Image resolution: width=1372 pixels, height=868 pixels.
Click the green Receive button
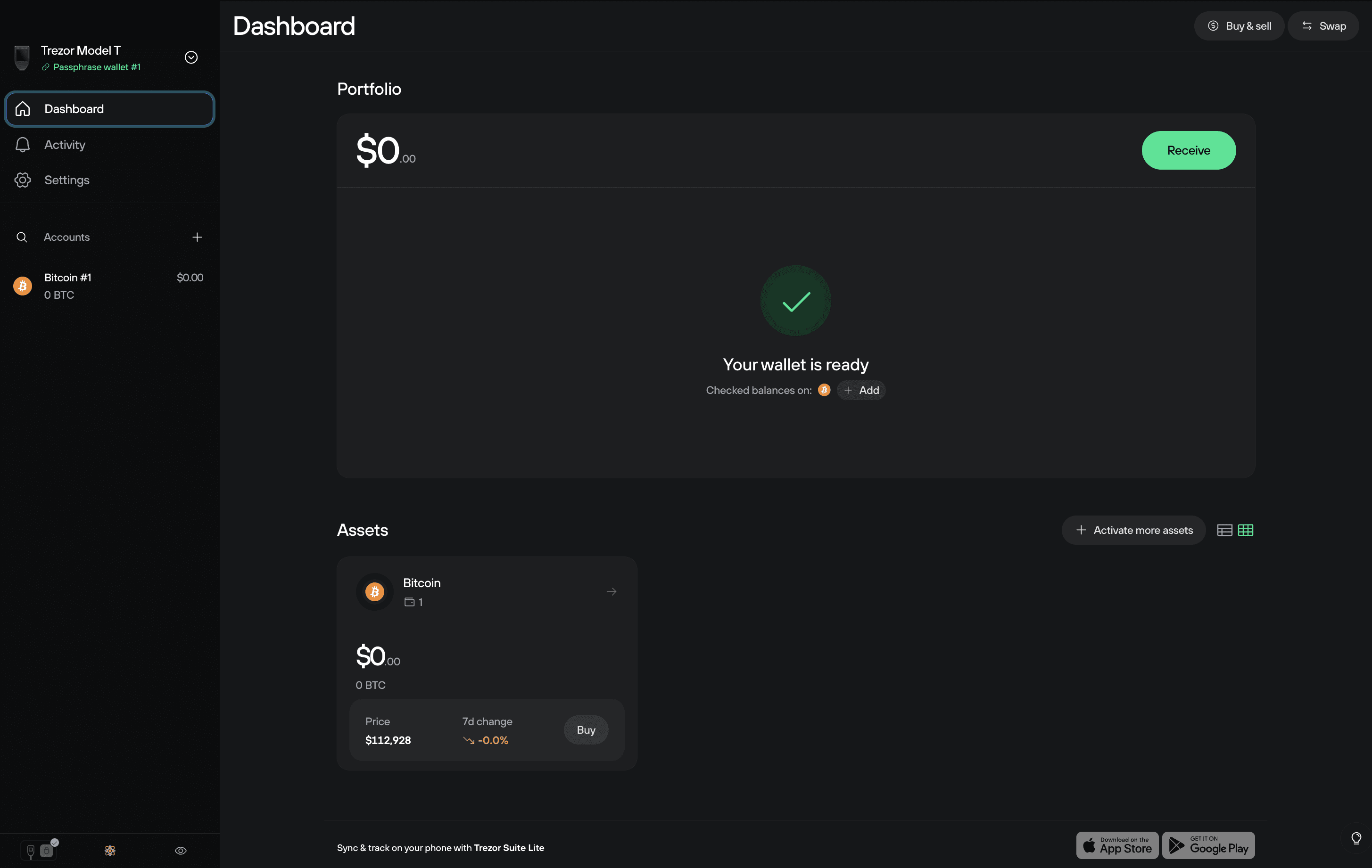1189,150
